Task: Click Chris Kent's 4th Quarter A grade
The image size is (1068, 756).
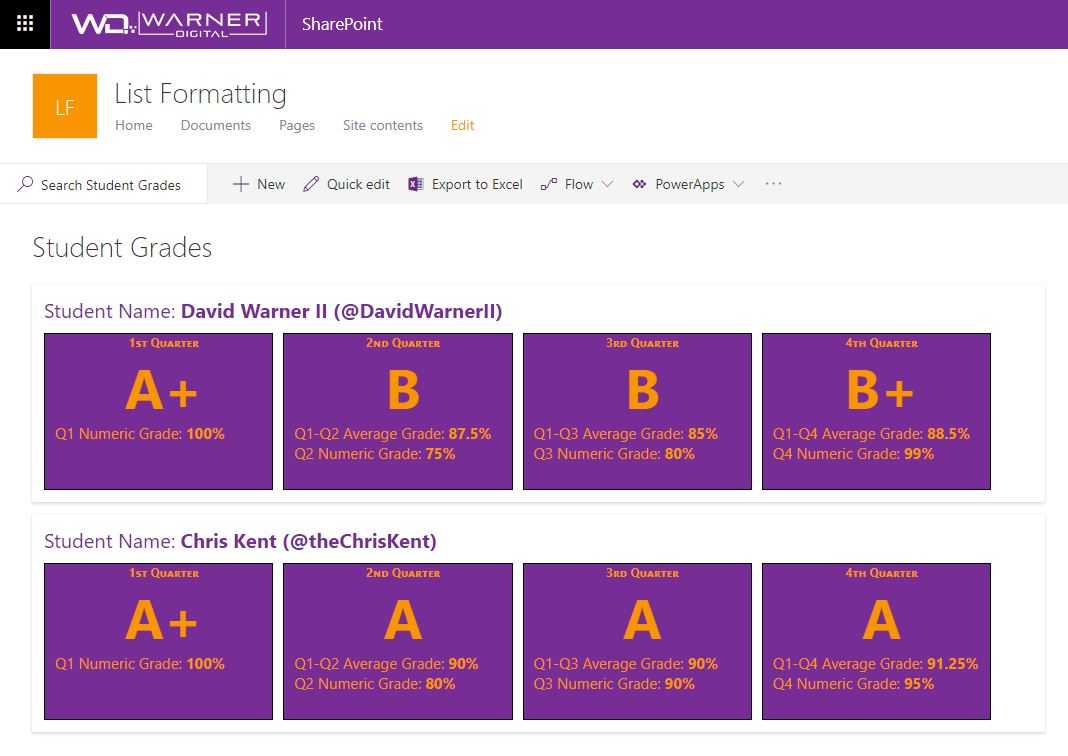Action: coord(881,620)
